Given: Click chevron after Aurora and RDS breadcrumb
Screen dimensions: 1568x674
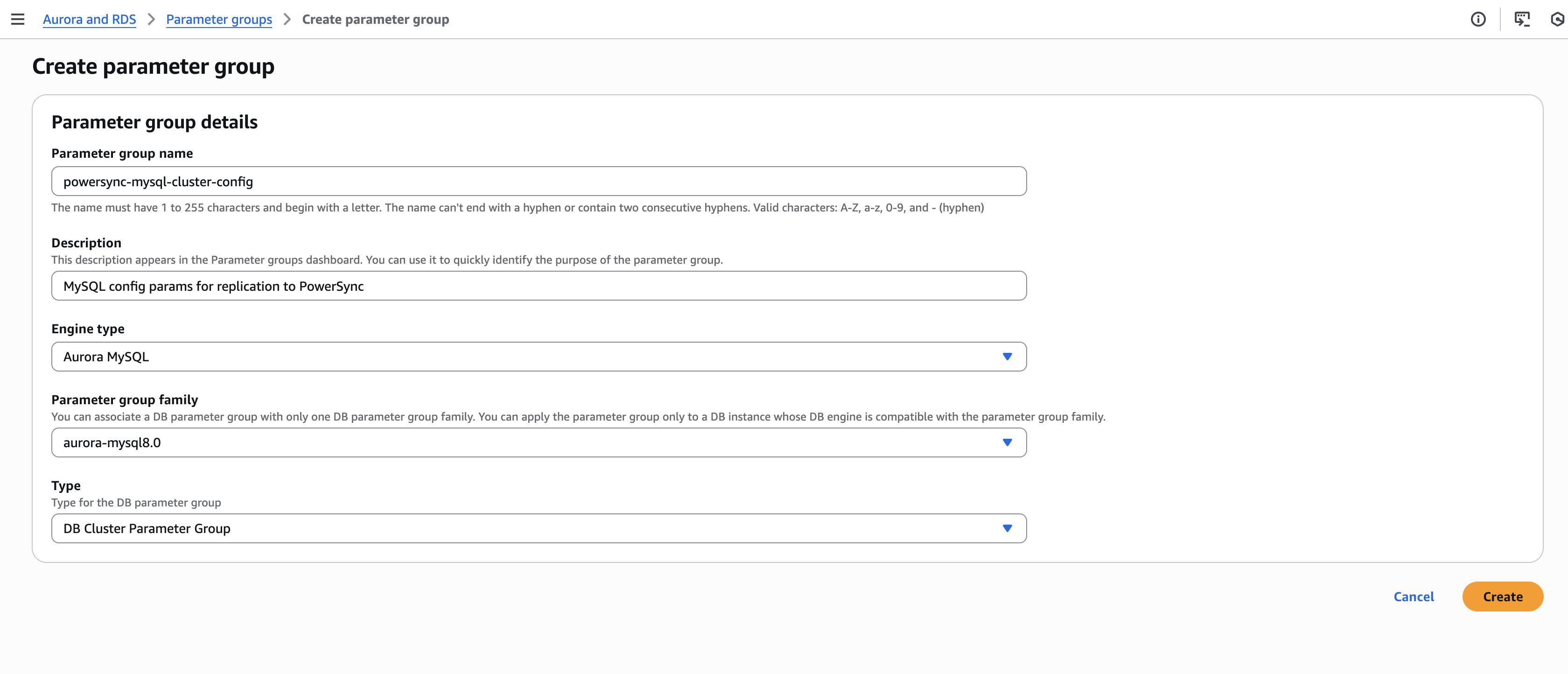Looking at the screenshot, I should 152,20.
